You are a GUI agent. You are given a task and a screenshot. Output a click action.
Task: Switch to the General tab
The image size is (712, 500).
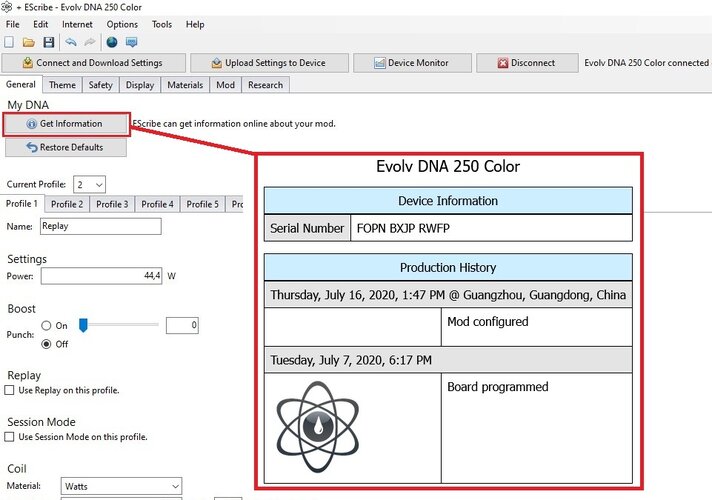[x=21, y=84]
